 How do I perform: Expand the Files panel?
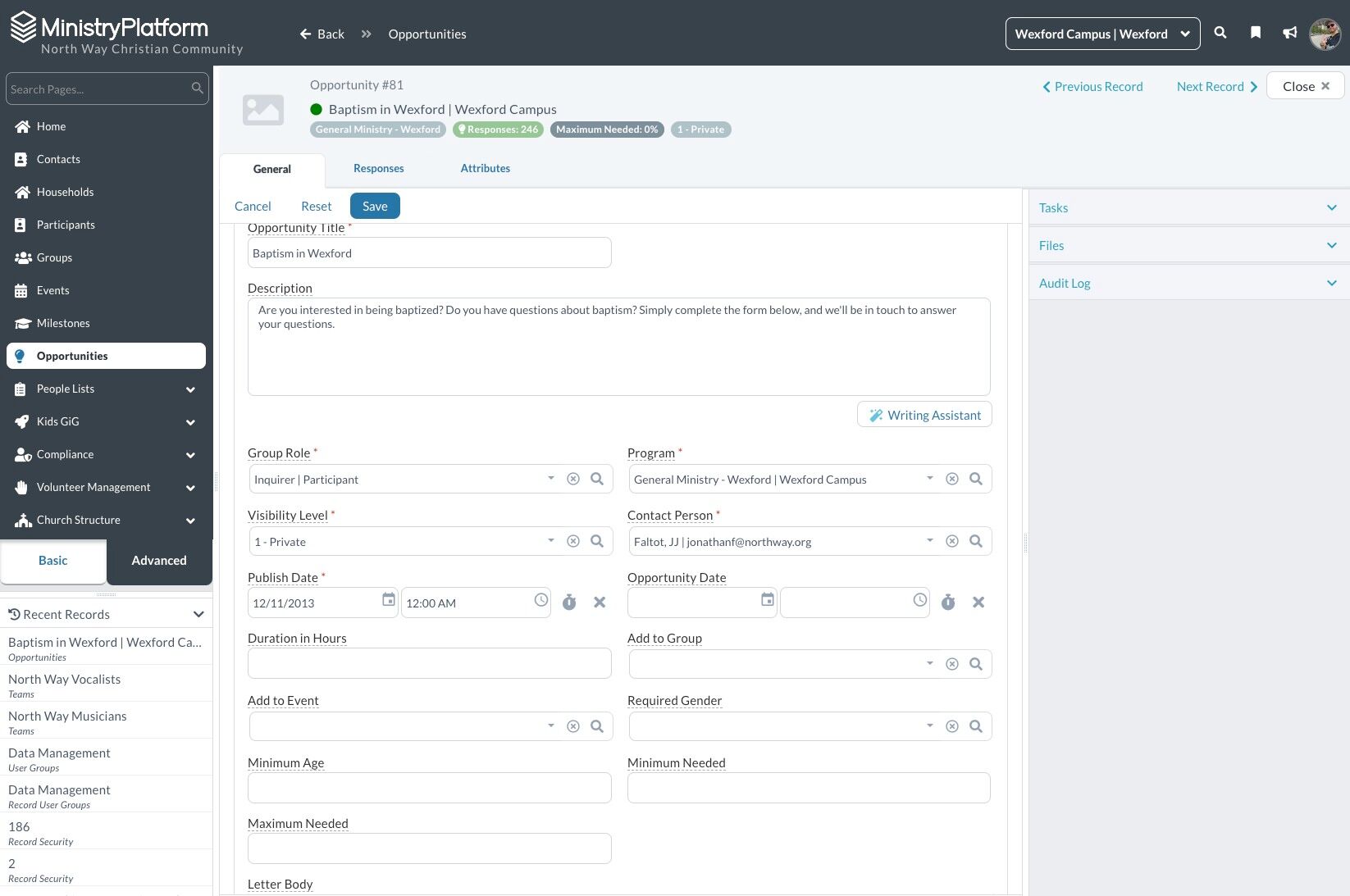[1188, 245]
